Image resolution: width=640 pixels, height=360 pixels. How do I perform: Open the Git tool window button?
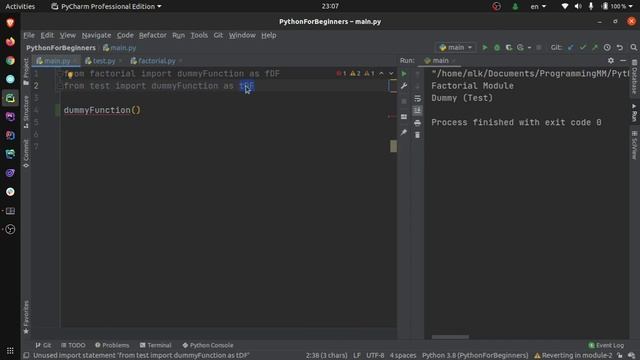click(x=43, y=345)
